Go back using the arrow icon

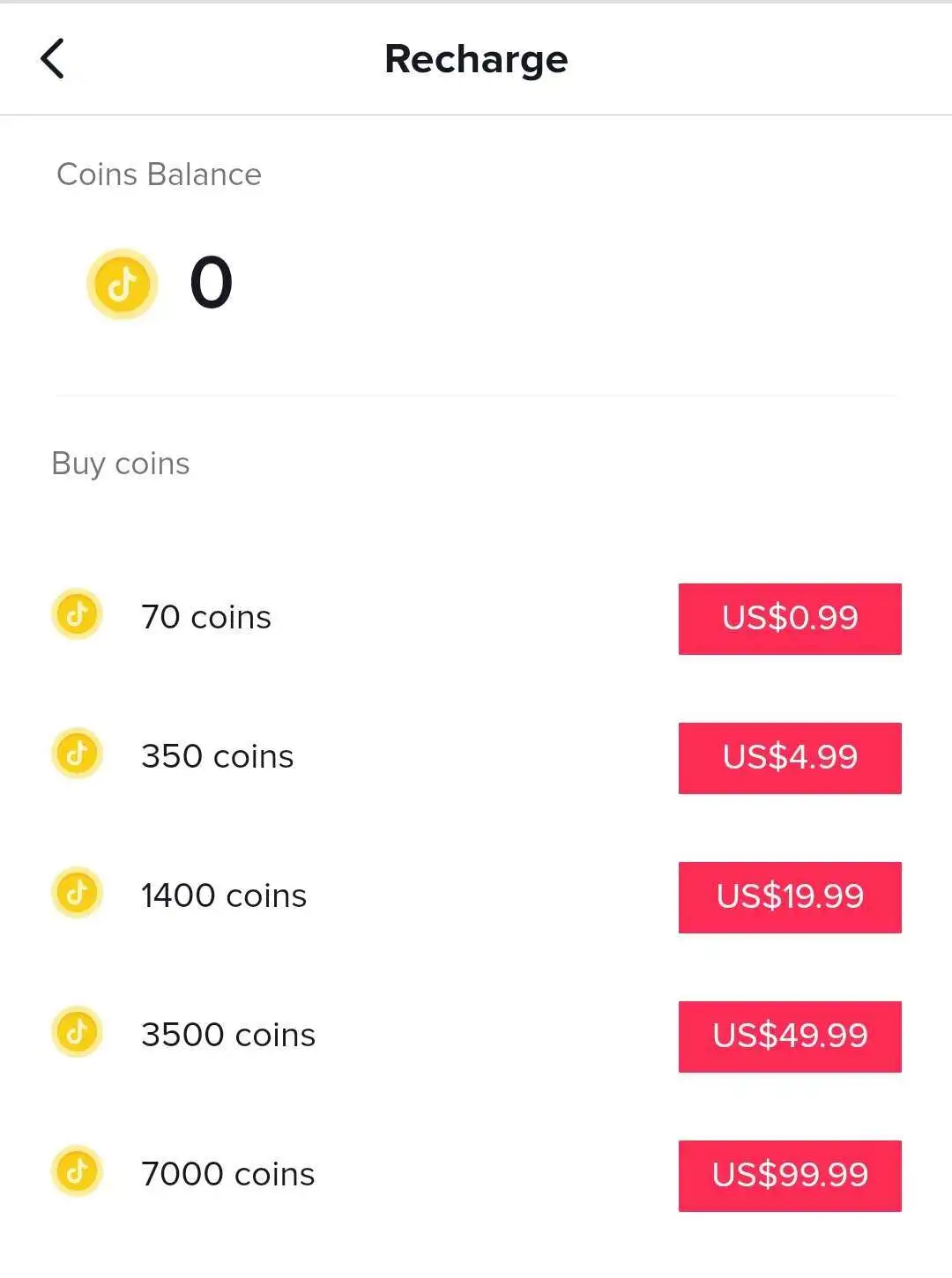coord(52,59)
